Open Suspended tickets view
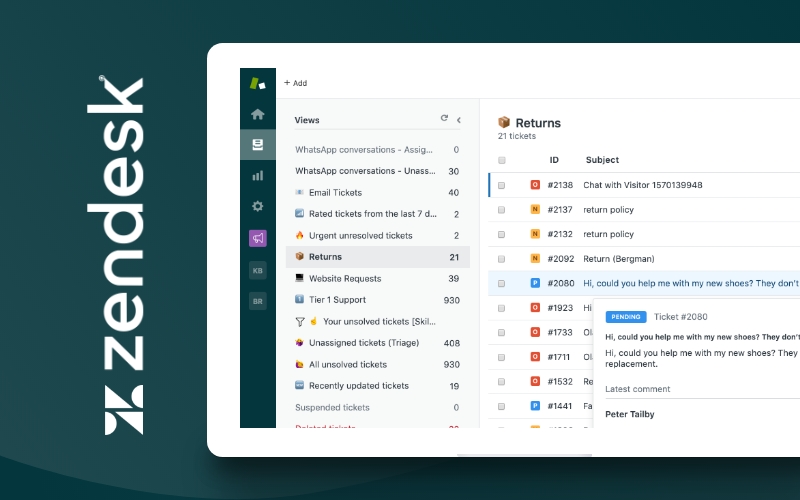800x500 pixels. pyautogui.click(x=377, y=407)
